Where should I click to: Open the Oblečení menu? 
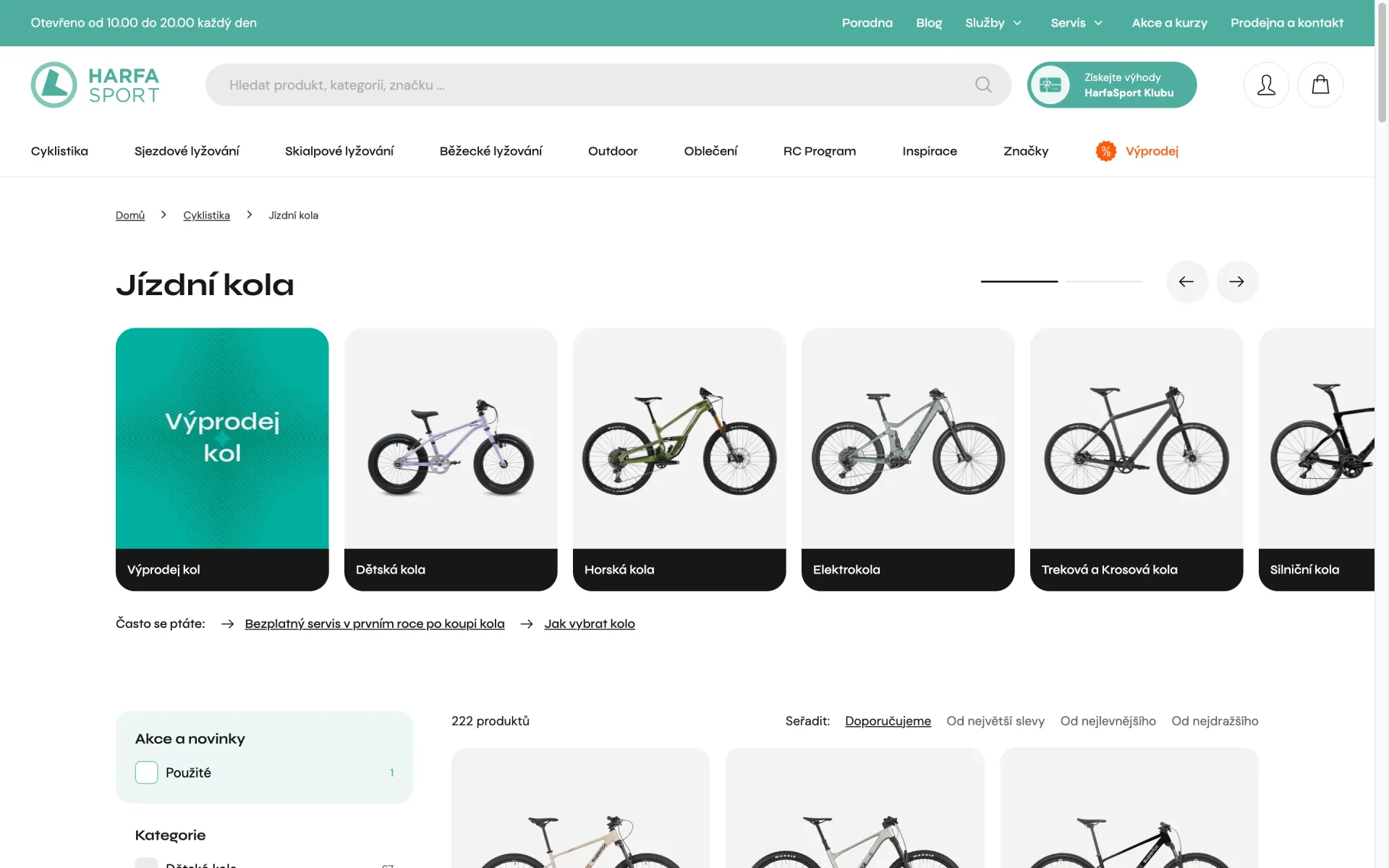710,150
